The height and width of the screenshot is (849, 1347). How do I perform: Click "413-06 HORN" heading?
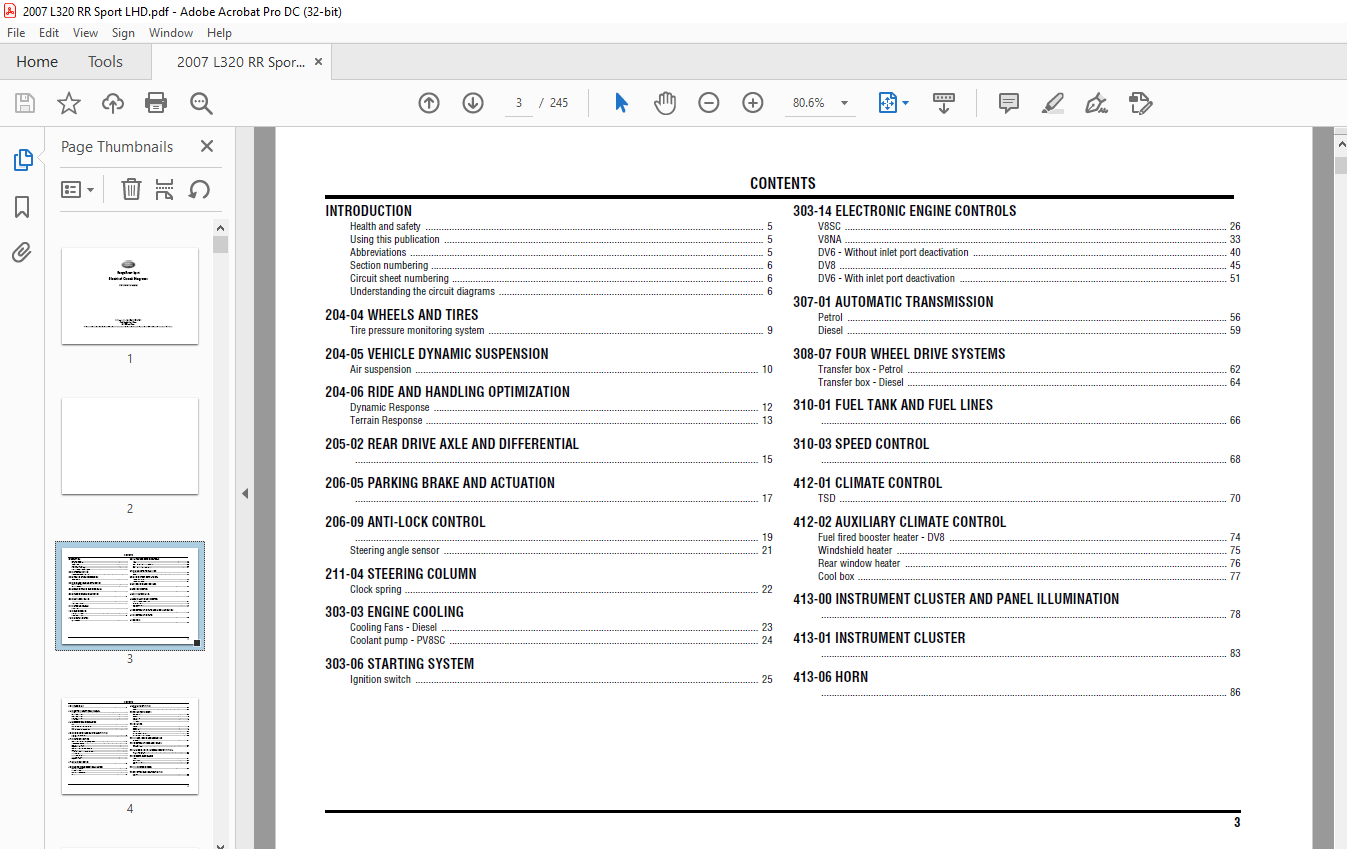pyautogui.click(x=830, y=677)
